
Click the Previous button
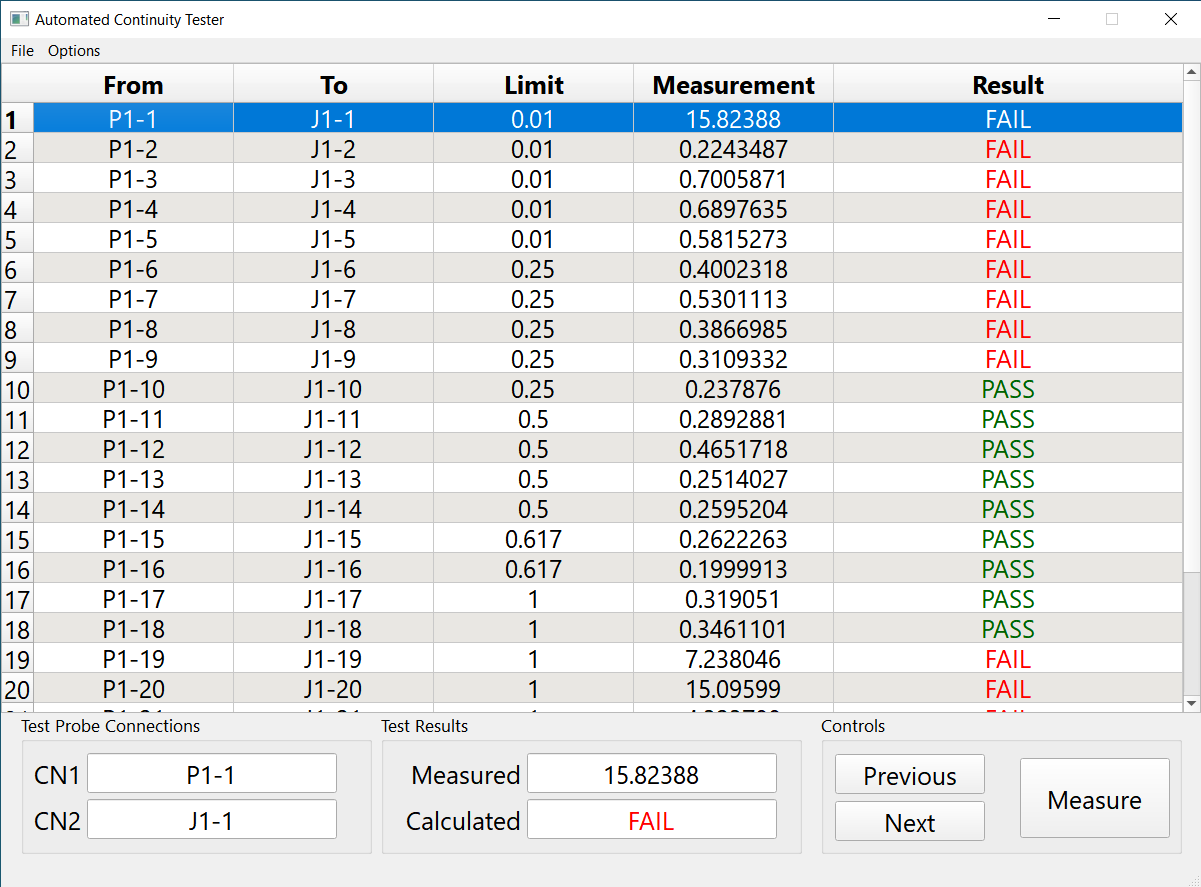coord(909,775)
